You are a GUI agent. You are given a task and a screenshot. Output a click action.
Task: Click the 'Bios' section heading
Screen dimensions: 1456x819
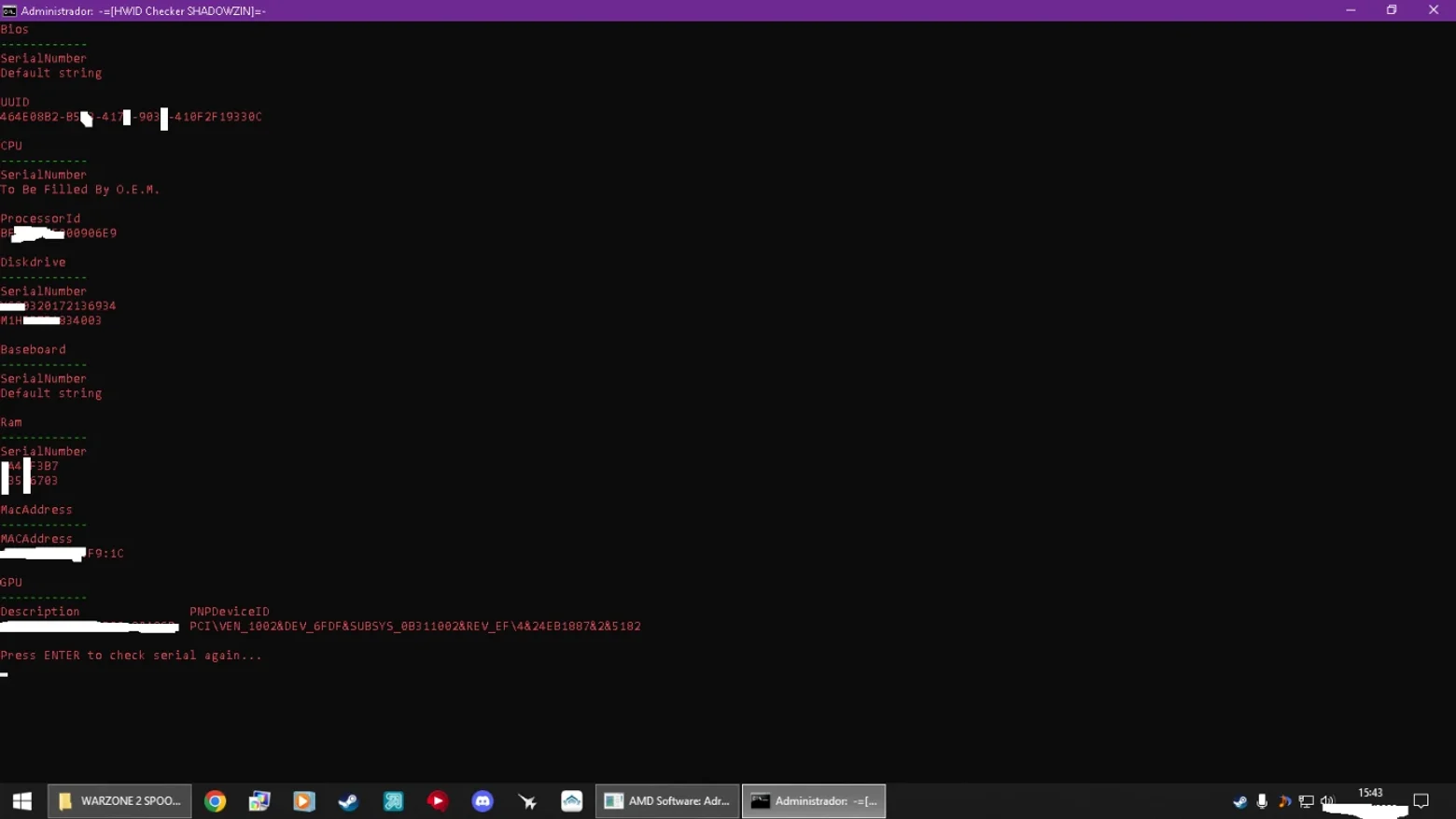pos(15,29)
